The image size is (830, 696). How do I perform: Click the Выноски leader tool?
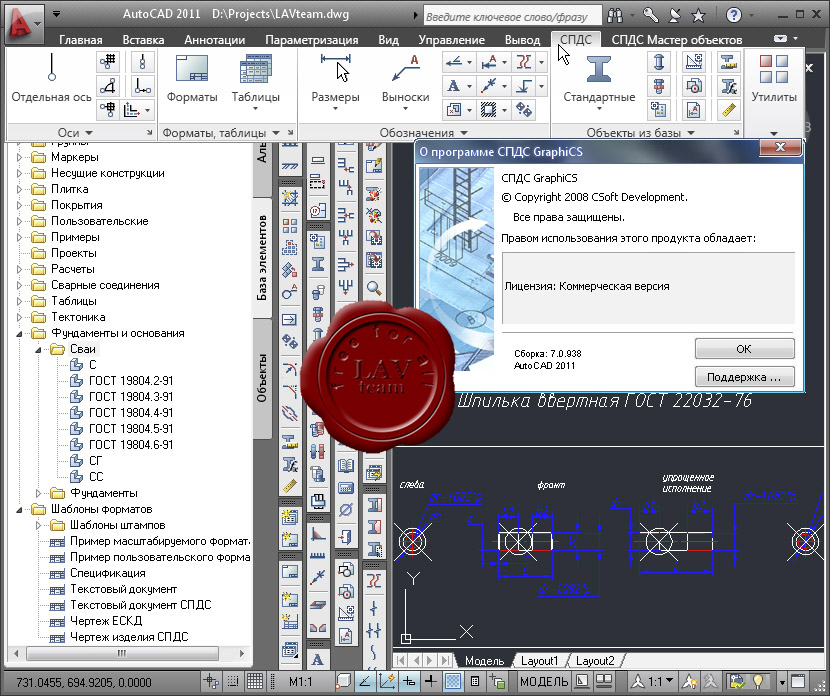tap(405, 82)
